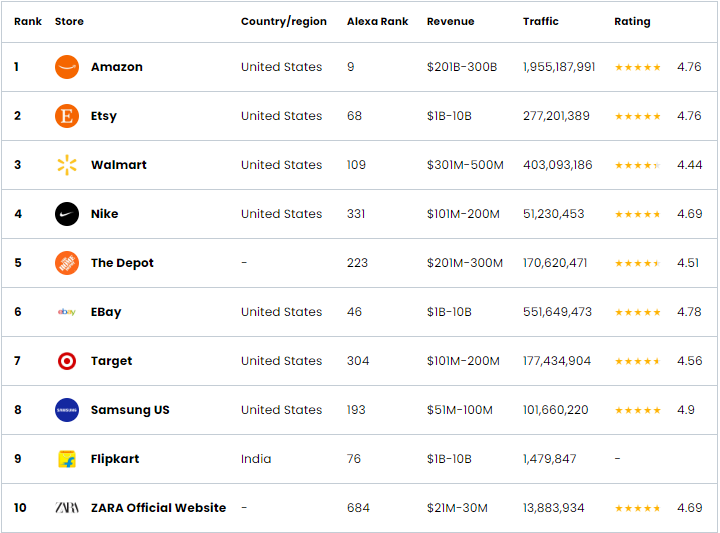Select the Walmart spark logo
Image resolution: width=720 pixels, height=533 pixels.
point(67,165)
